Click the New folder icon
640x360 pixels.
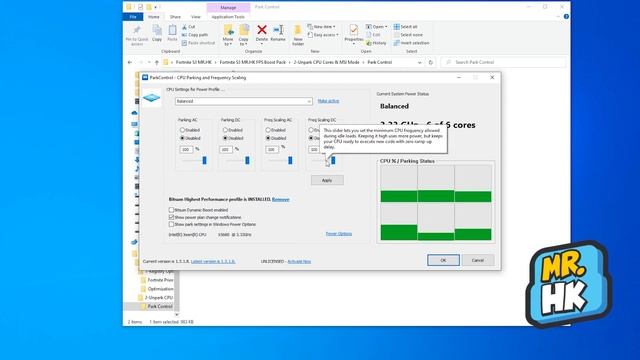[298, 30]
